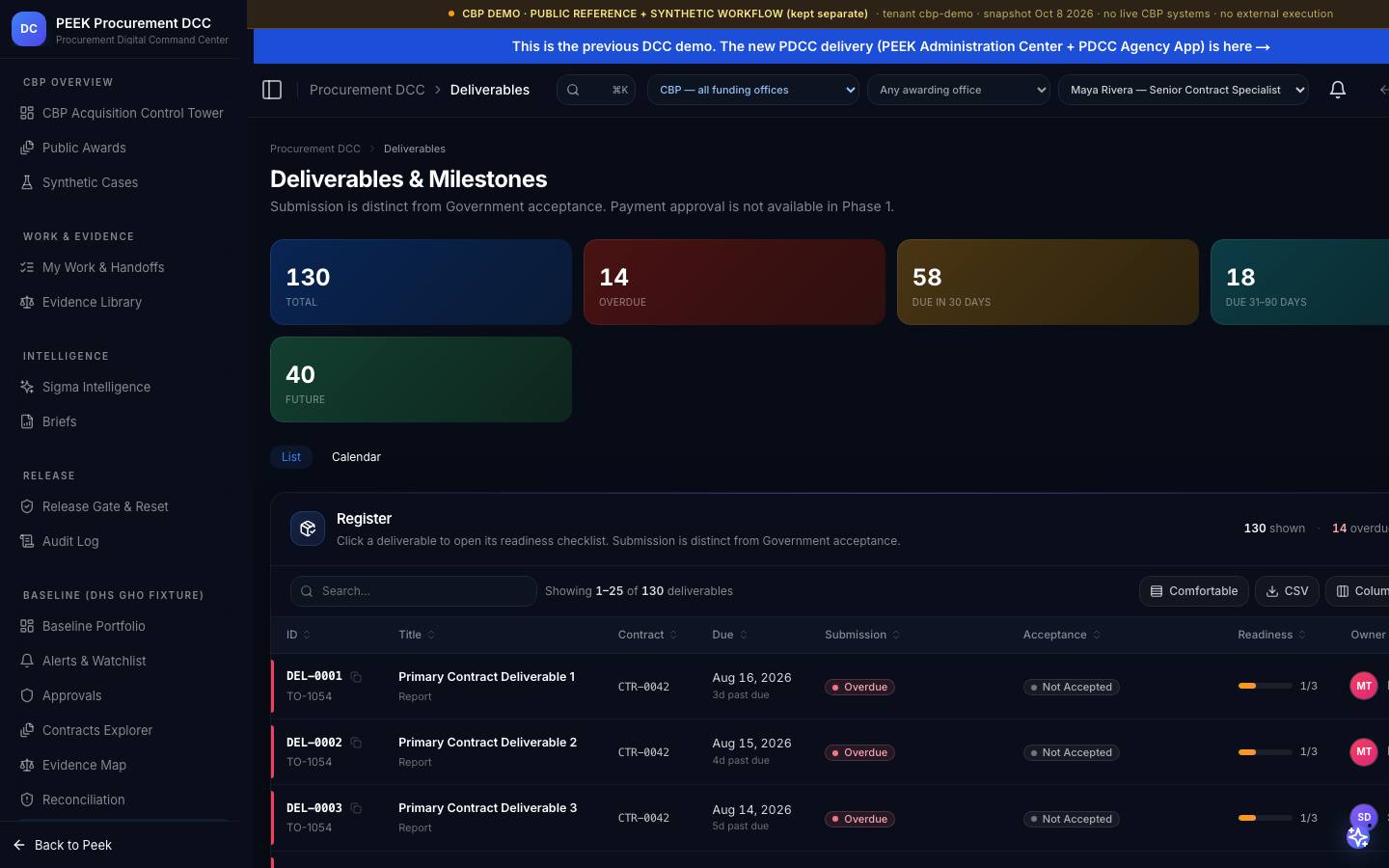Open Release Gate & Reset
Screen dimensions: 1389x868
pos(122,506)
